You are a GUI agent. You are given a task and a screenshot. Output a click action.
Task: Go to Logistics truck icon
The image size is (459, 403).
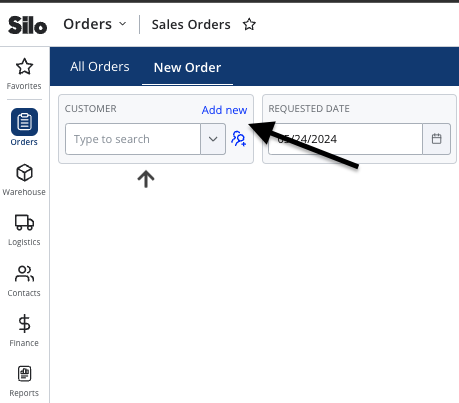point(24,222)
